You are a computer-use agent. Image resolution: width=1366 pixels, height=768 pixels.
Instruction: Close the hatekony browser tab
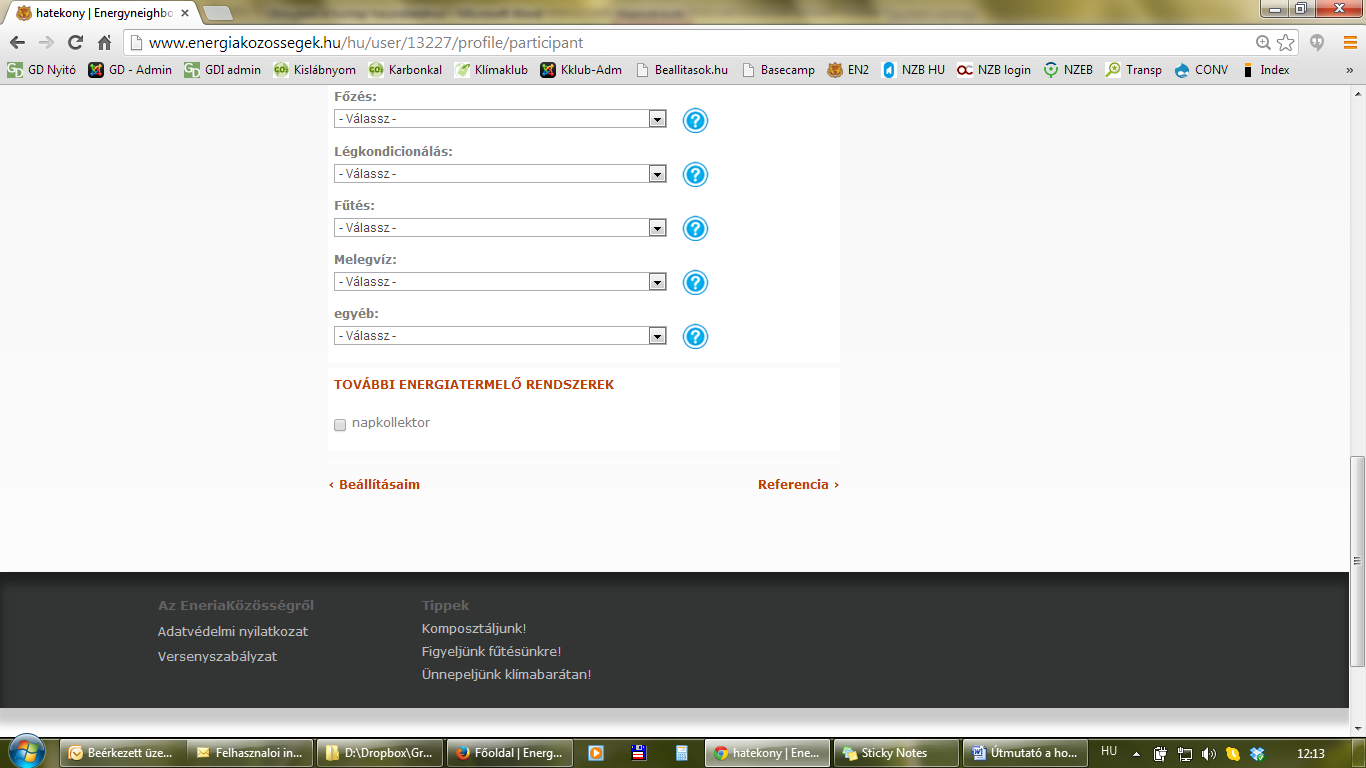click(x=185, y=14)
